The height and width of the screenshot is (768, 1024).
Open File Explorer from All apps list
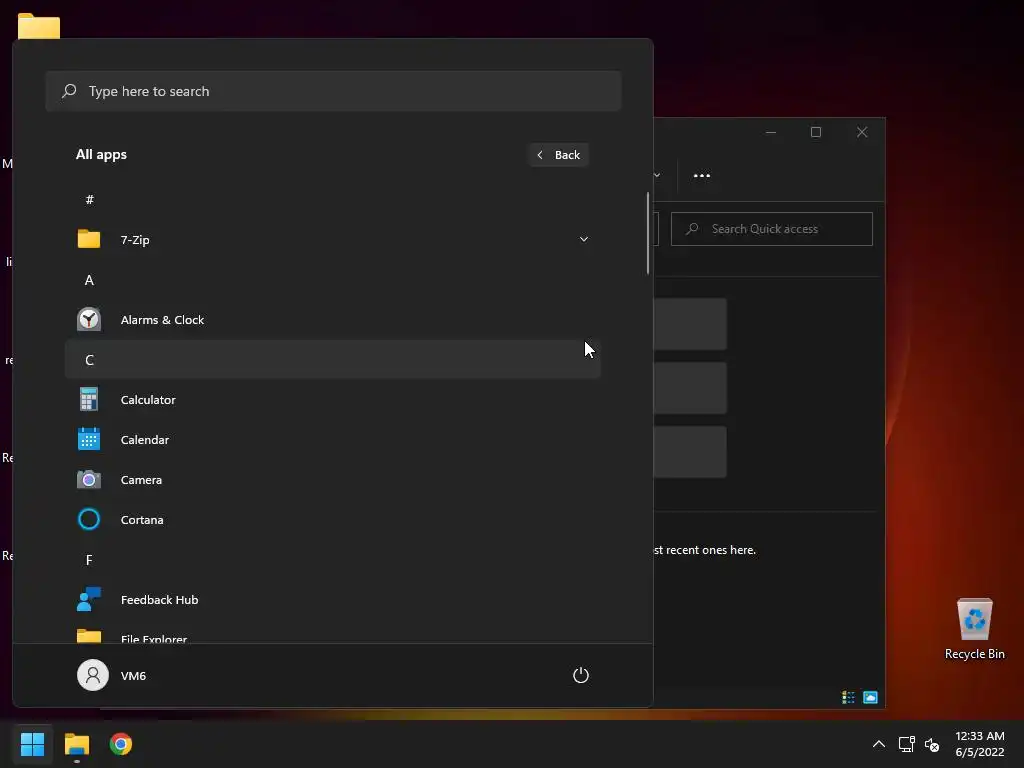pyautogui.click(x=332, y=635)
